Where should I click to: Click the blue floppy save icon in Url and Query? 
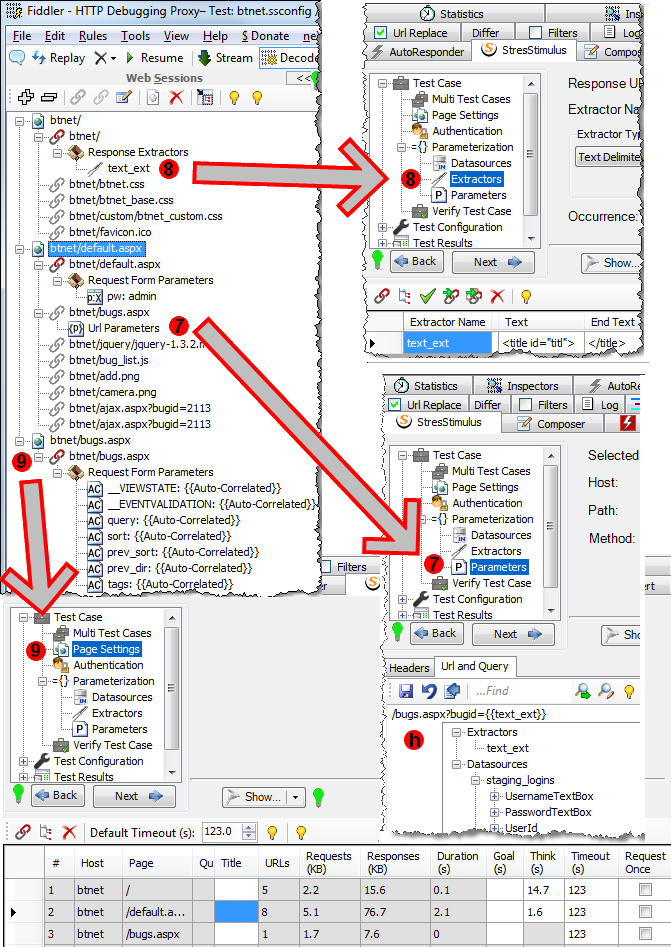[406, 691]
